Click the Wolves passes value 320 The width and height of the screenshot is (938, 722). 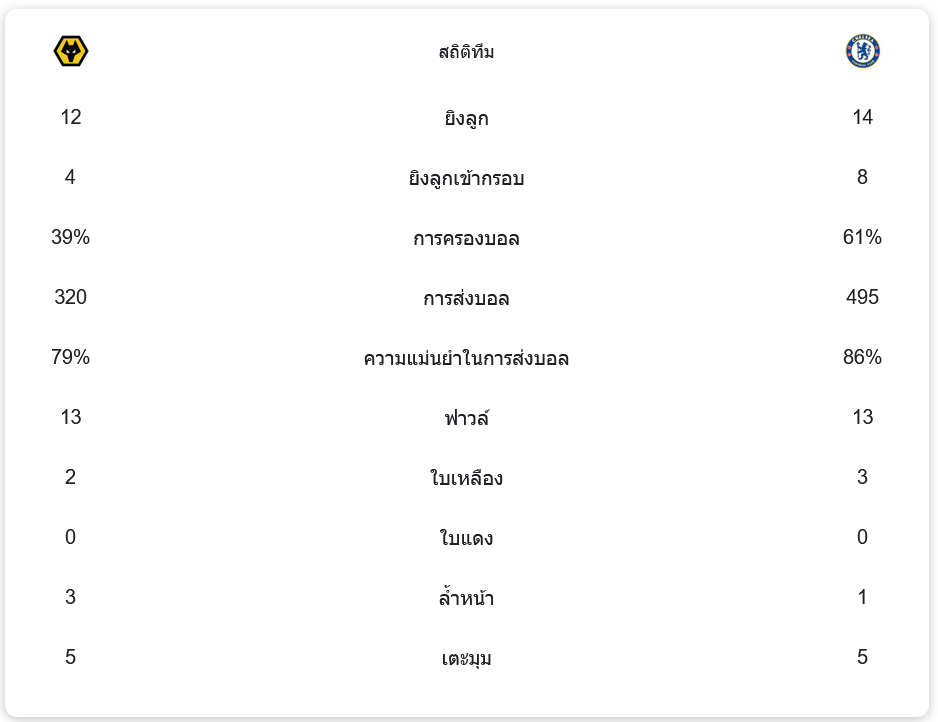pos(71,297)
